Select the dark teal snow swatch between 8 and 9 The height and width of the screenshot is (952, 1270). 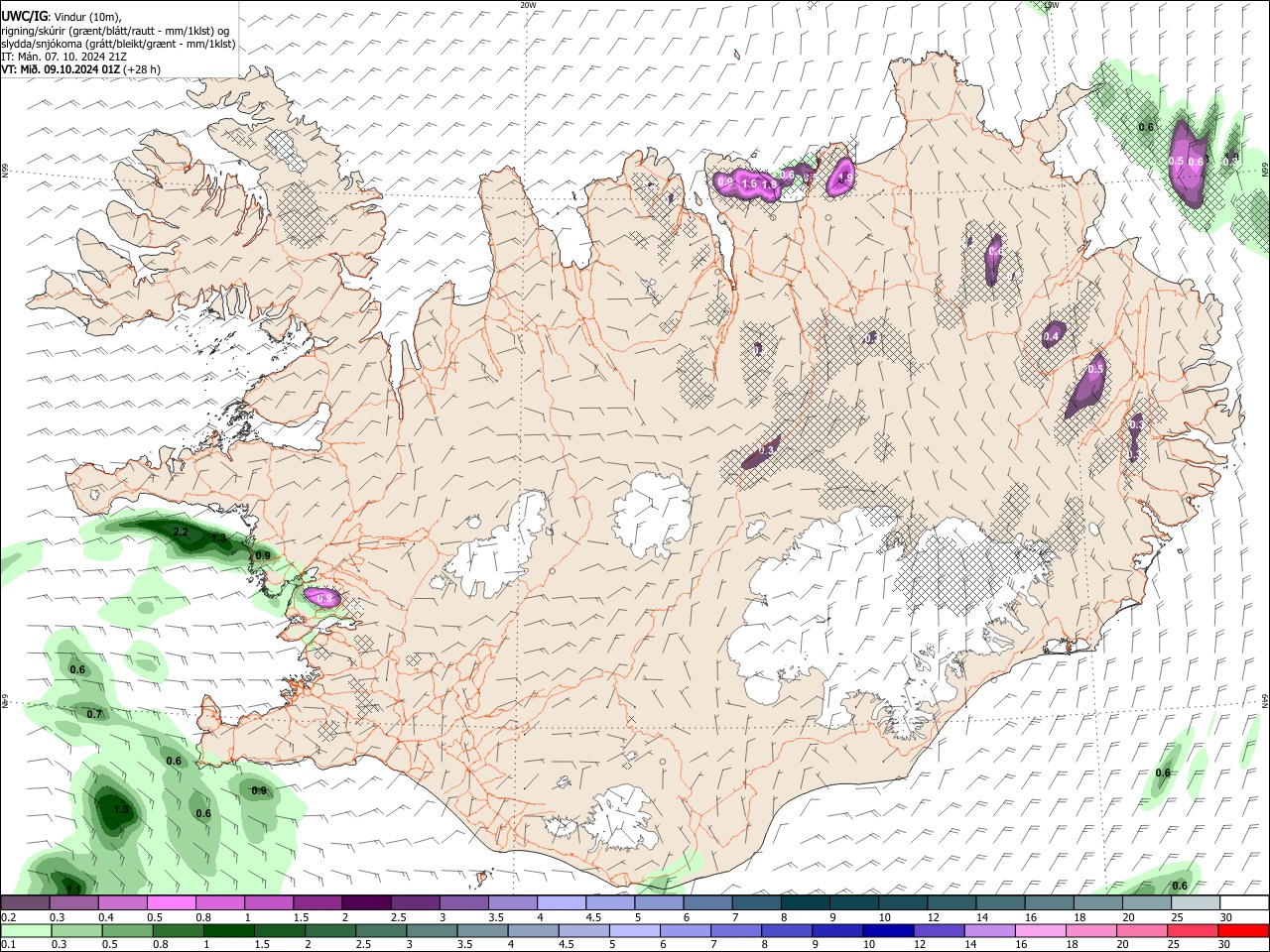806,903
